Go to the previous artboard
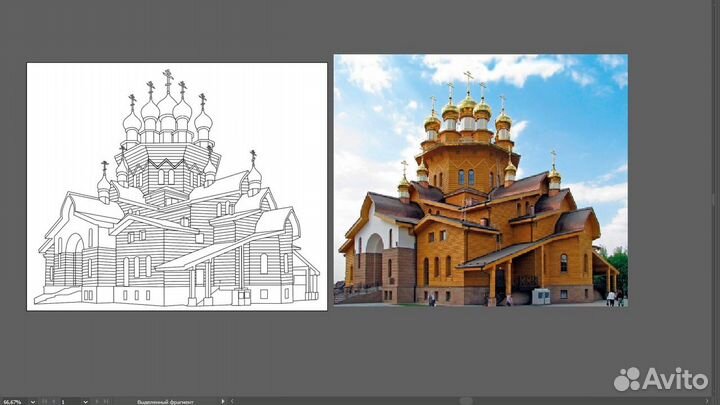This screenshot has width=720, height=405. 53,401
